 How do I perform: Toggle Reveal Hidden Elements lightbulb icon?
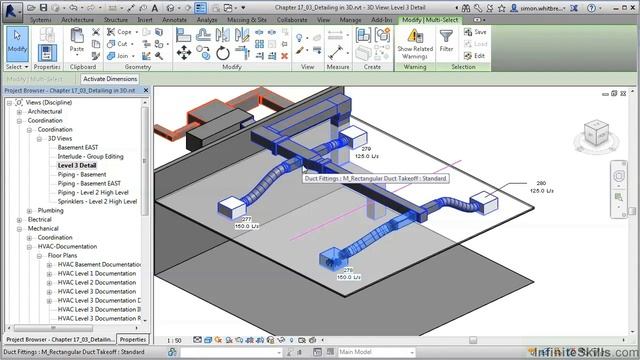point(291,340)
